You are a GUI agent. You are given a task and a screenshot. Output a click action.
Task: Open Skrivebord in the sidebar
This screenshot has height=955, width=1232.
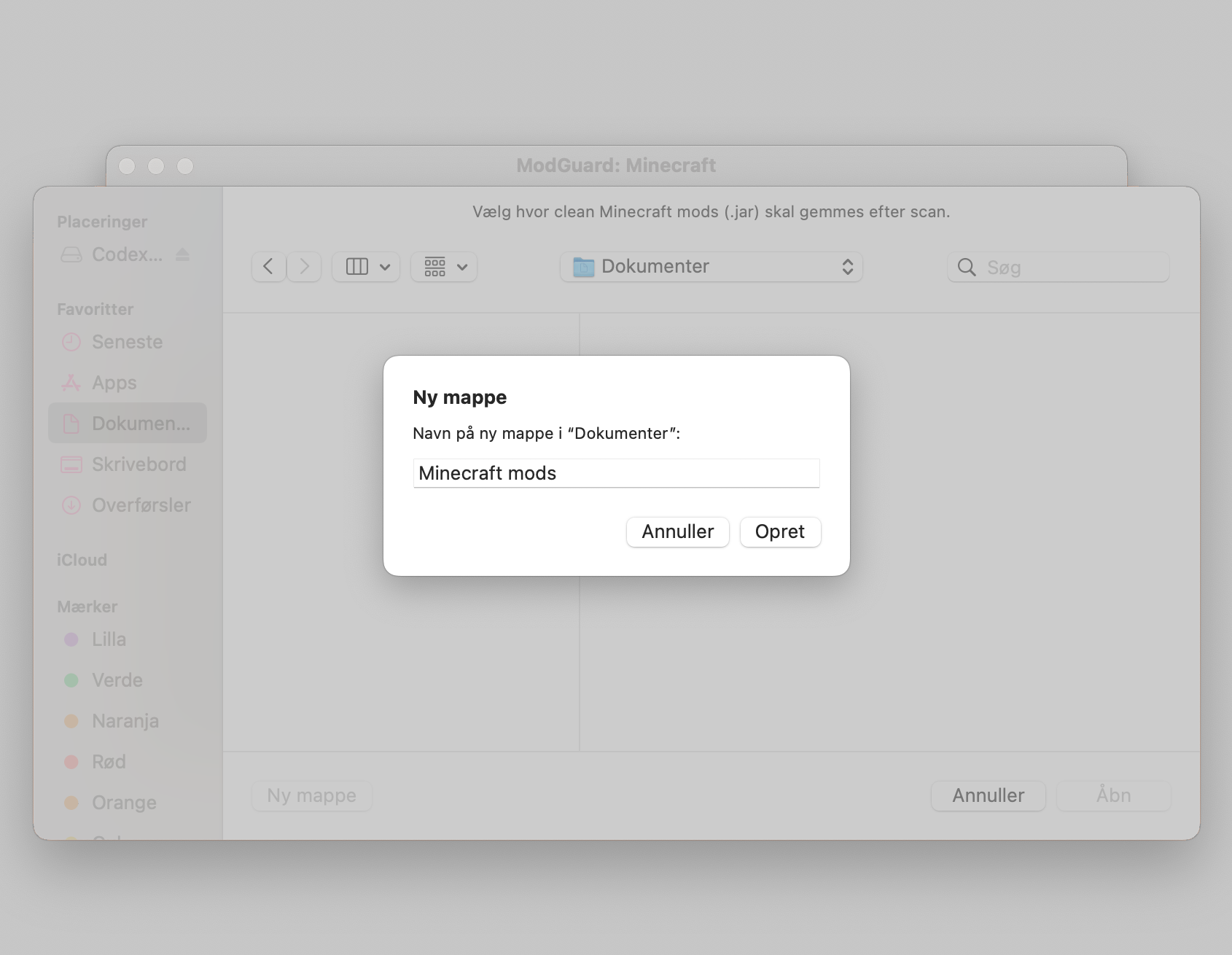128,464
